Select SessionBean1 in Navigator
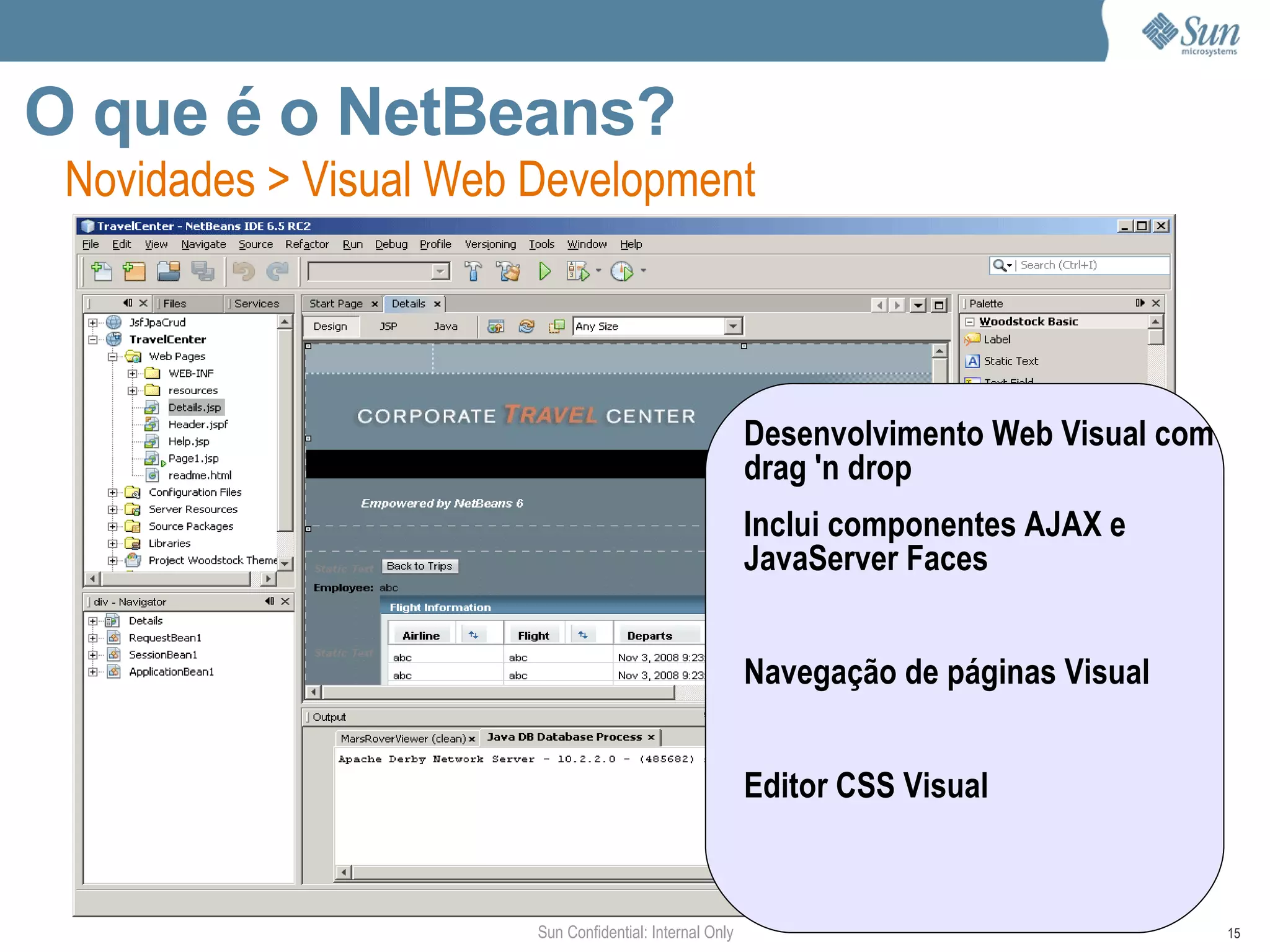The image size is (1270, 952). coord(163,654)
